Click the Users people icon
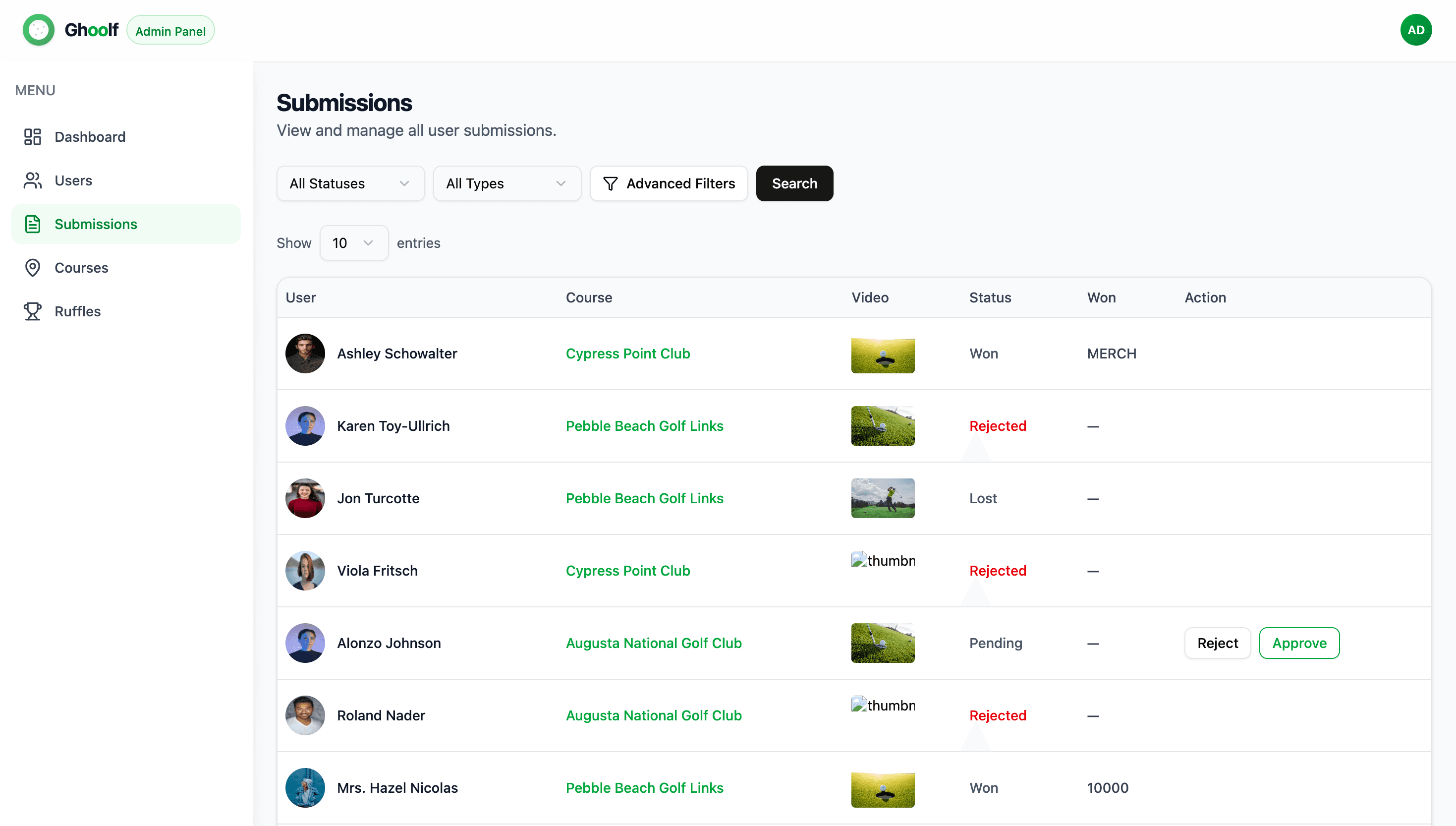Viewport: 1456px width, 826px height. 32,180
